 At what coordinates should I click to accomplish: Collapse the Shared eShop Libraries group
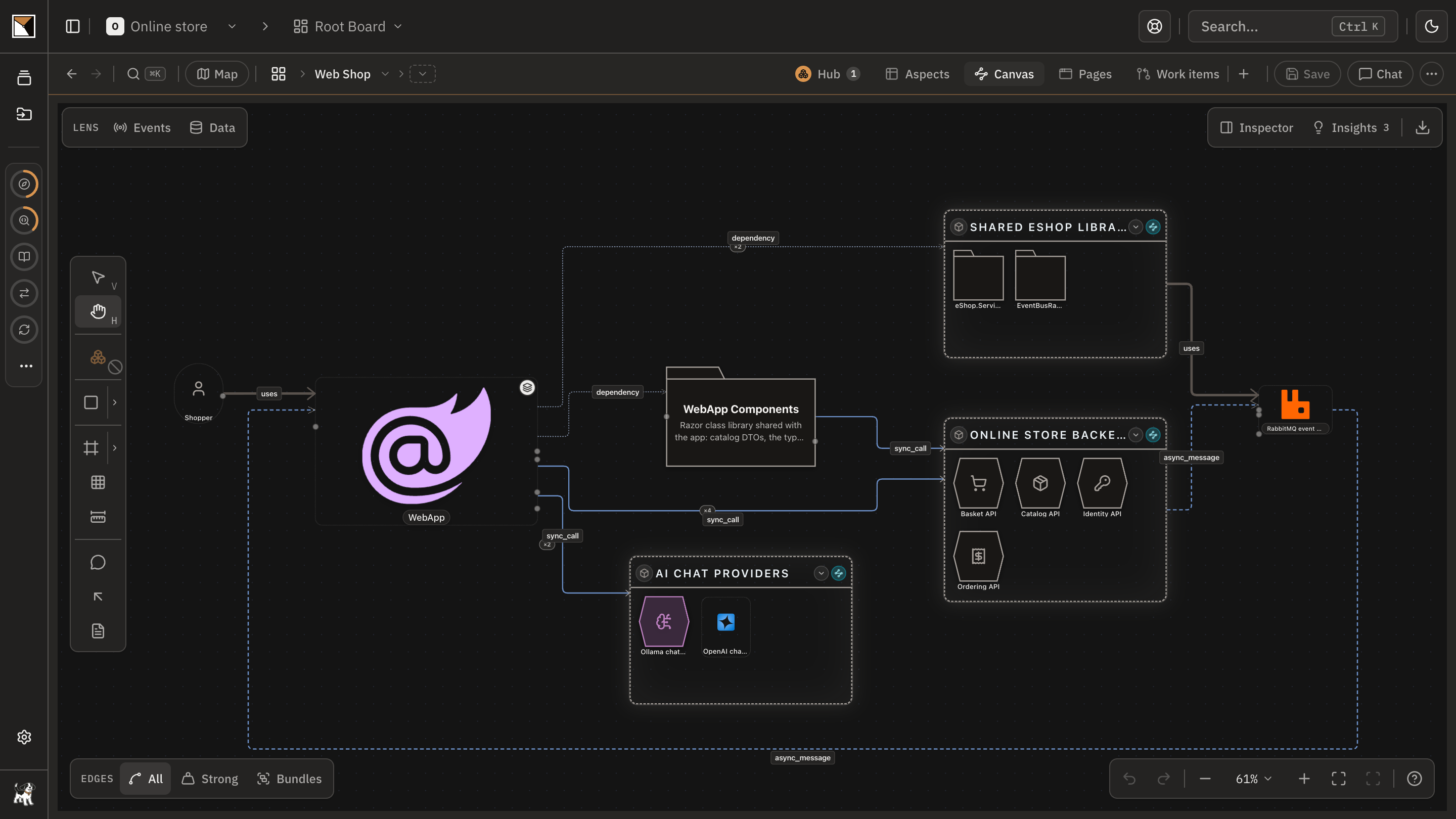[1135, 227]
